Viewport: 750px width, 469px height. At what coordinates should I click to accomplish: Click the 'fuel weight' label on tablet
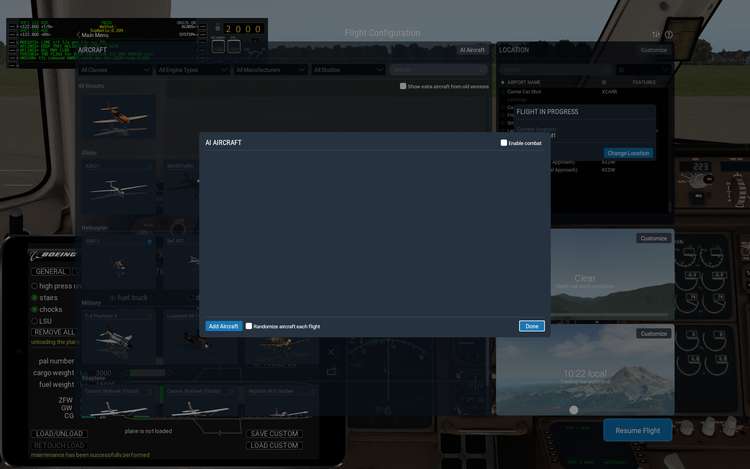tap(56, 384)
